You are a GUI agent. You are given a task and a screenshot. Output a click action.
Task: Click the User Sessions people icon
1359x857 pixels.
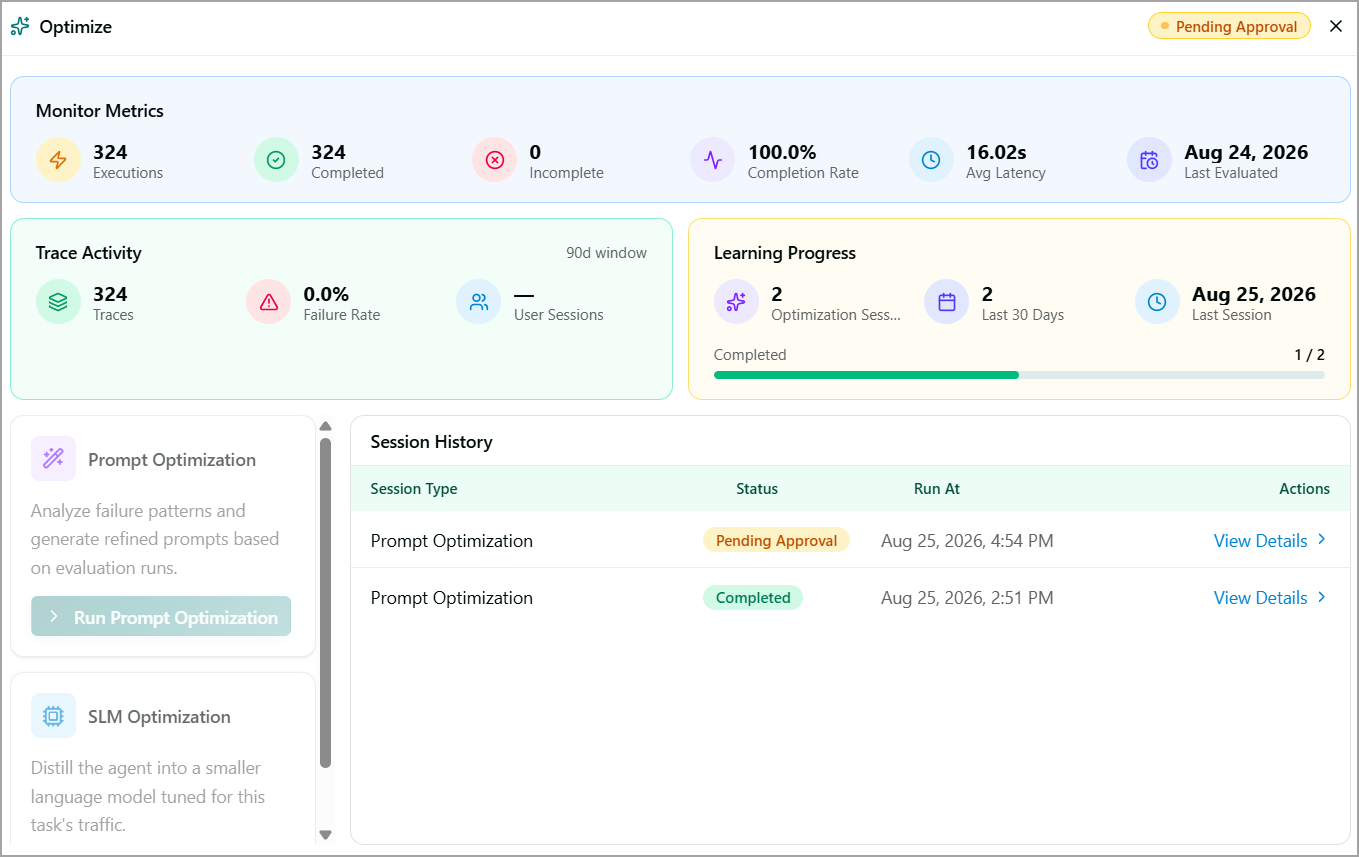pyautogui.click(x=478, y=302)
